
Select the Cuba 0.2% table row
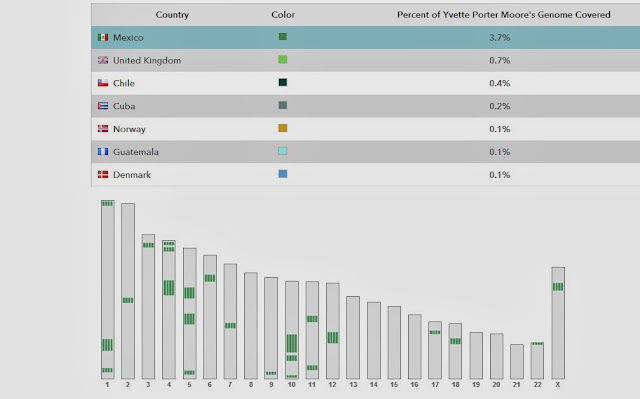pos(366,106)
